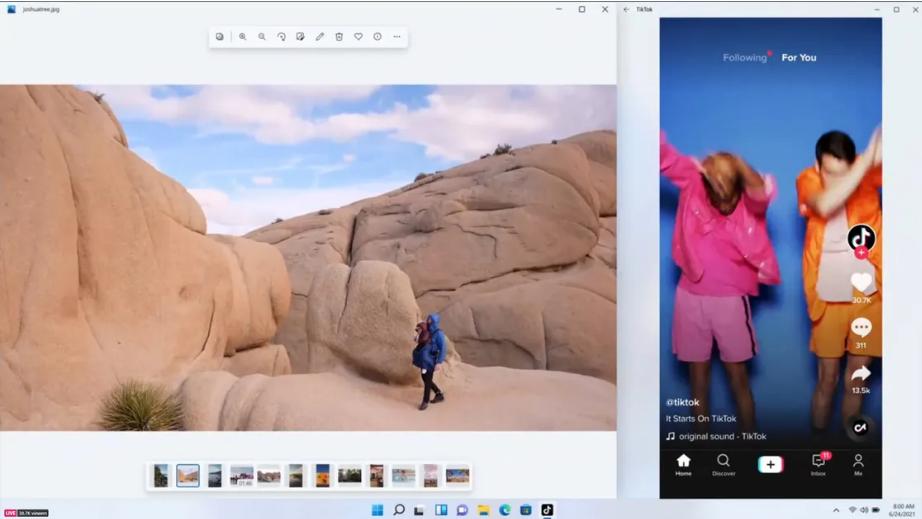Select the sunflower thumbnail in filmstrip

322,476
